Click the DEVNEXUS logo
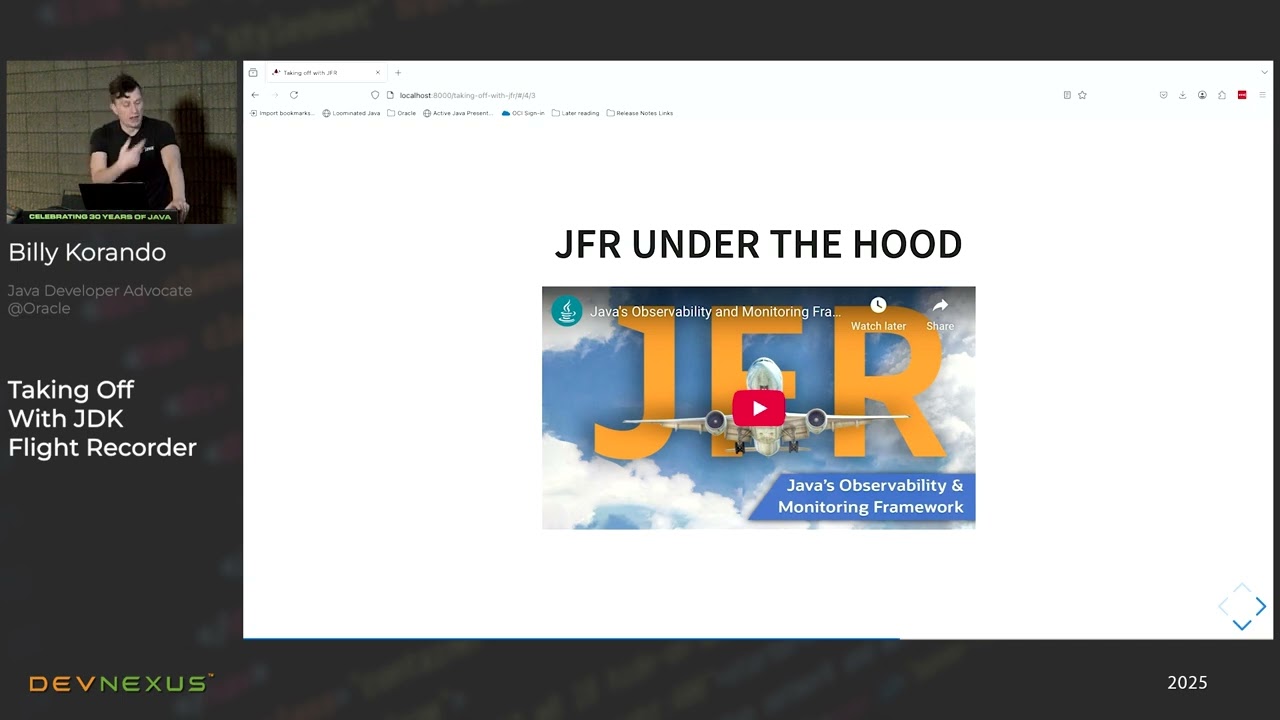Image resolution: width=1280 pixels, height=720 pixels. click(120, 684)
